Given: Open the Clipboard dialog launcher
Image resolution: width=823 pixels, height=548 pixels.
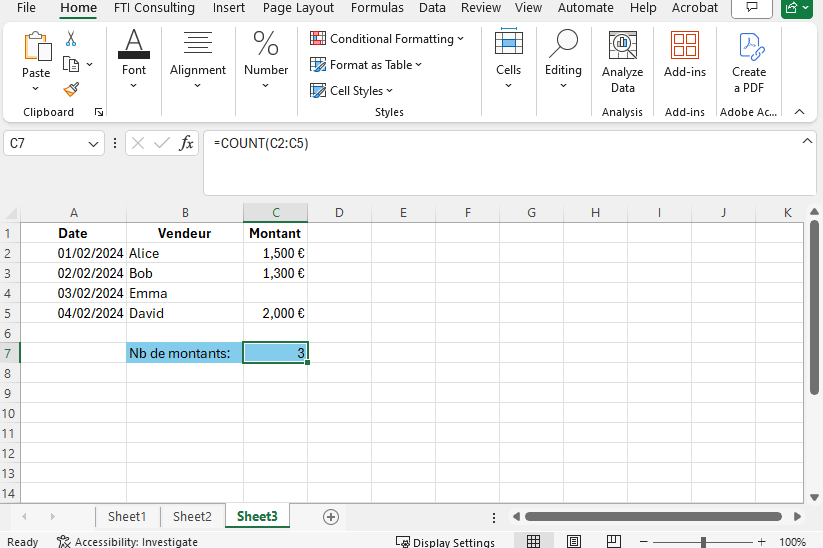Looking at the screenshot, I should [x=99, y=112].
